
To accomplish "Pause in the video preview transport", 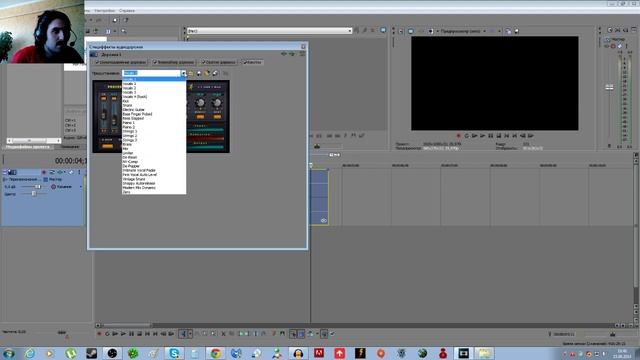I will 491,136.
